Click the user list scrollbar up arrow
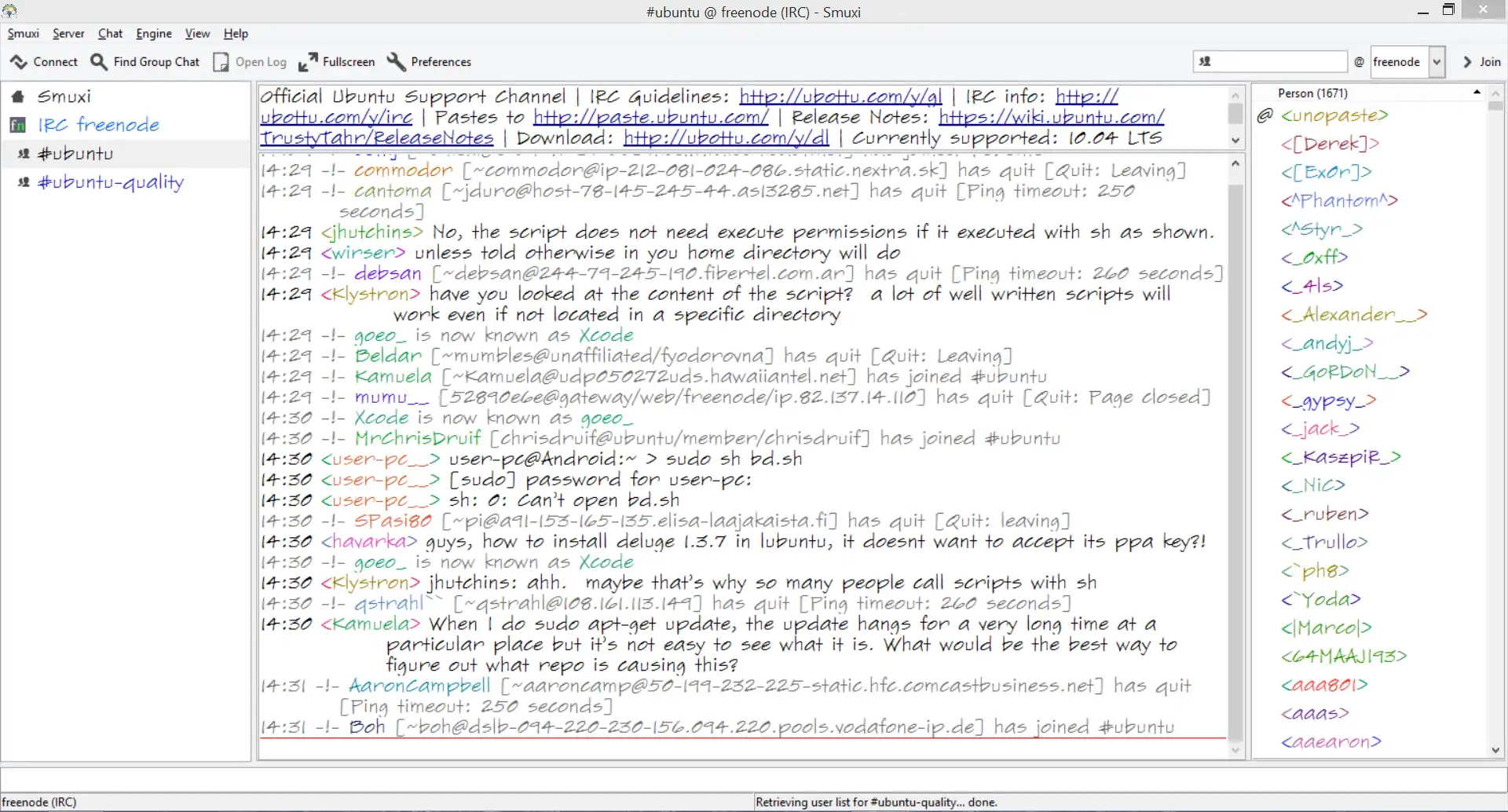1508x812 pixels. point(1495,93)
